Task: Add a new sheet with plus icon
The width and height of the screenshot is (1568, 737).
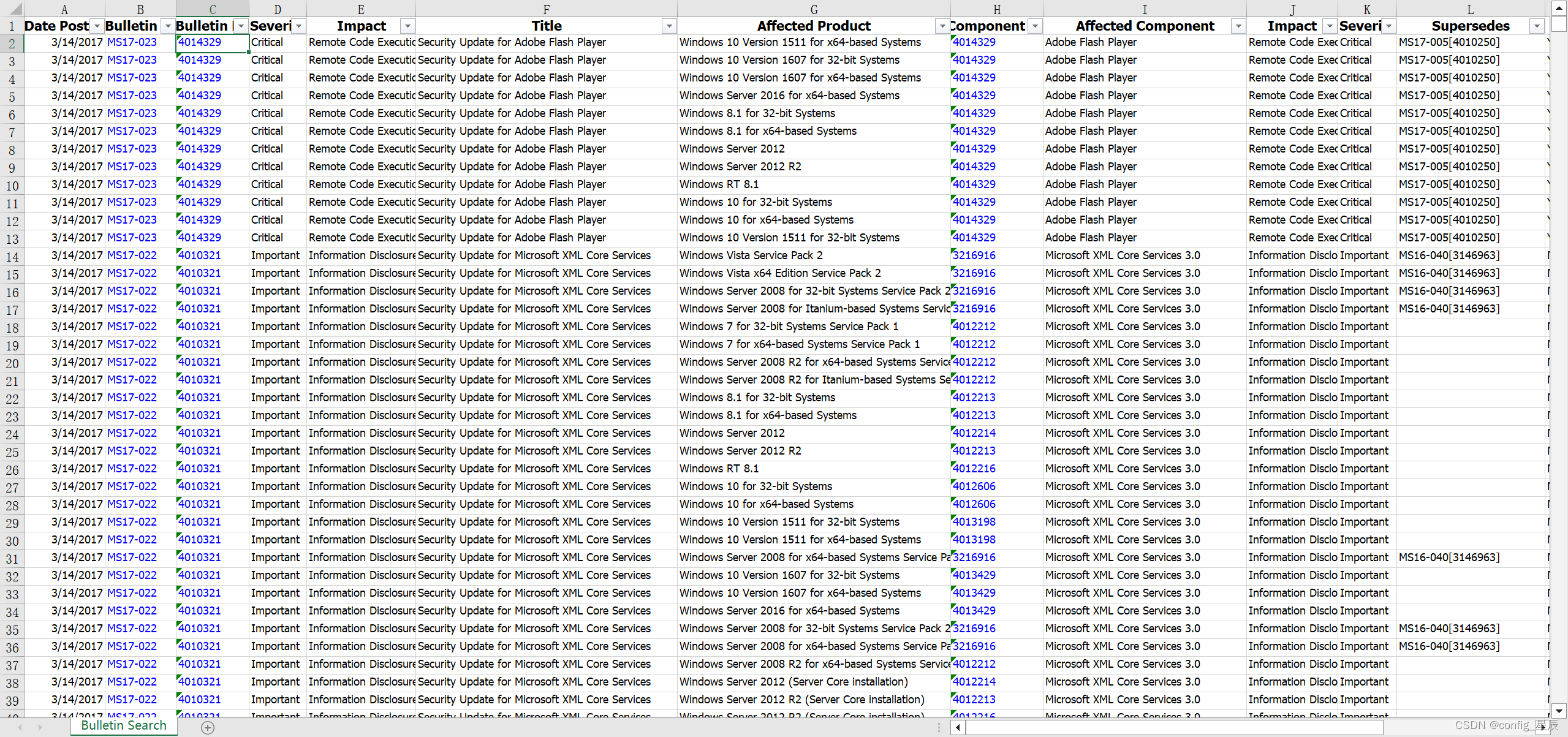Action: [x=208, y=728]
